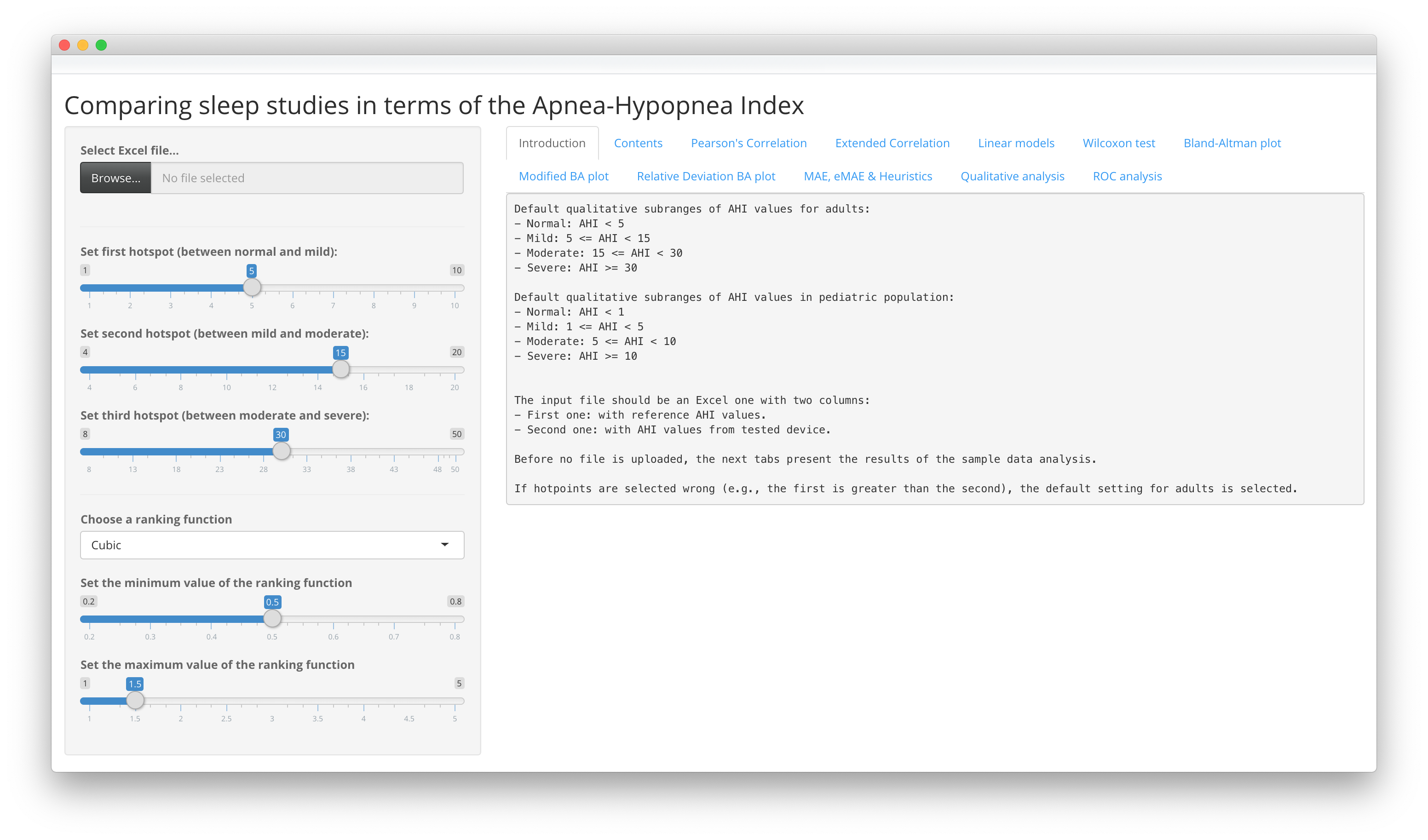Click the first hotspot slider handle
The height and width of the screenshot is (840, 1428).
(252, 288)
